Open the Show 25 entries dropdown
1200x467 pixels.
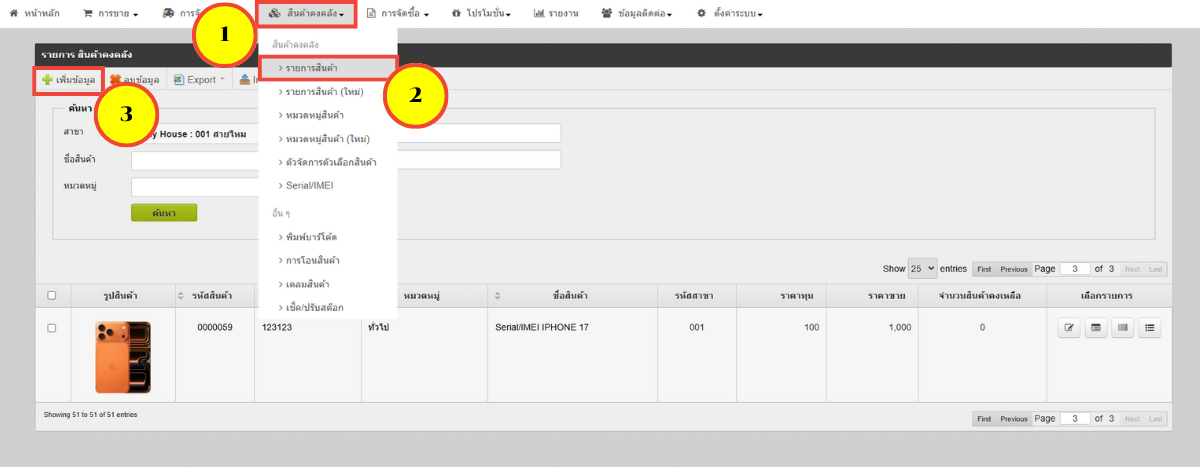[x=922, y=268]
